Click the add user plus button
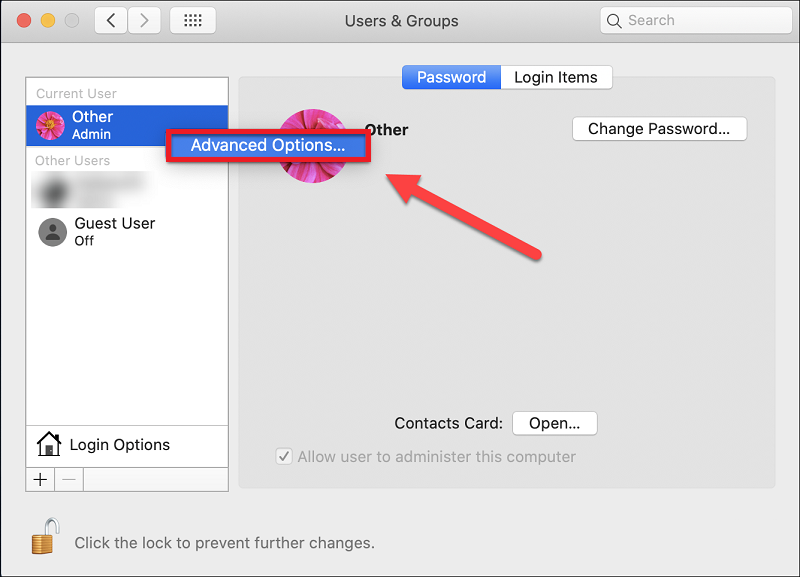Image resolution: width=800 pixels, height=577 pixels. coord(40,479)
